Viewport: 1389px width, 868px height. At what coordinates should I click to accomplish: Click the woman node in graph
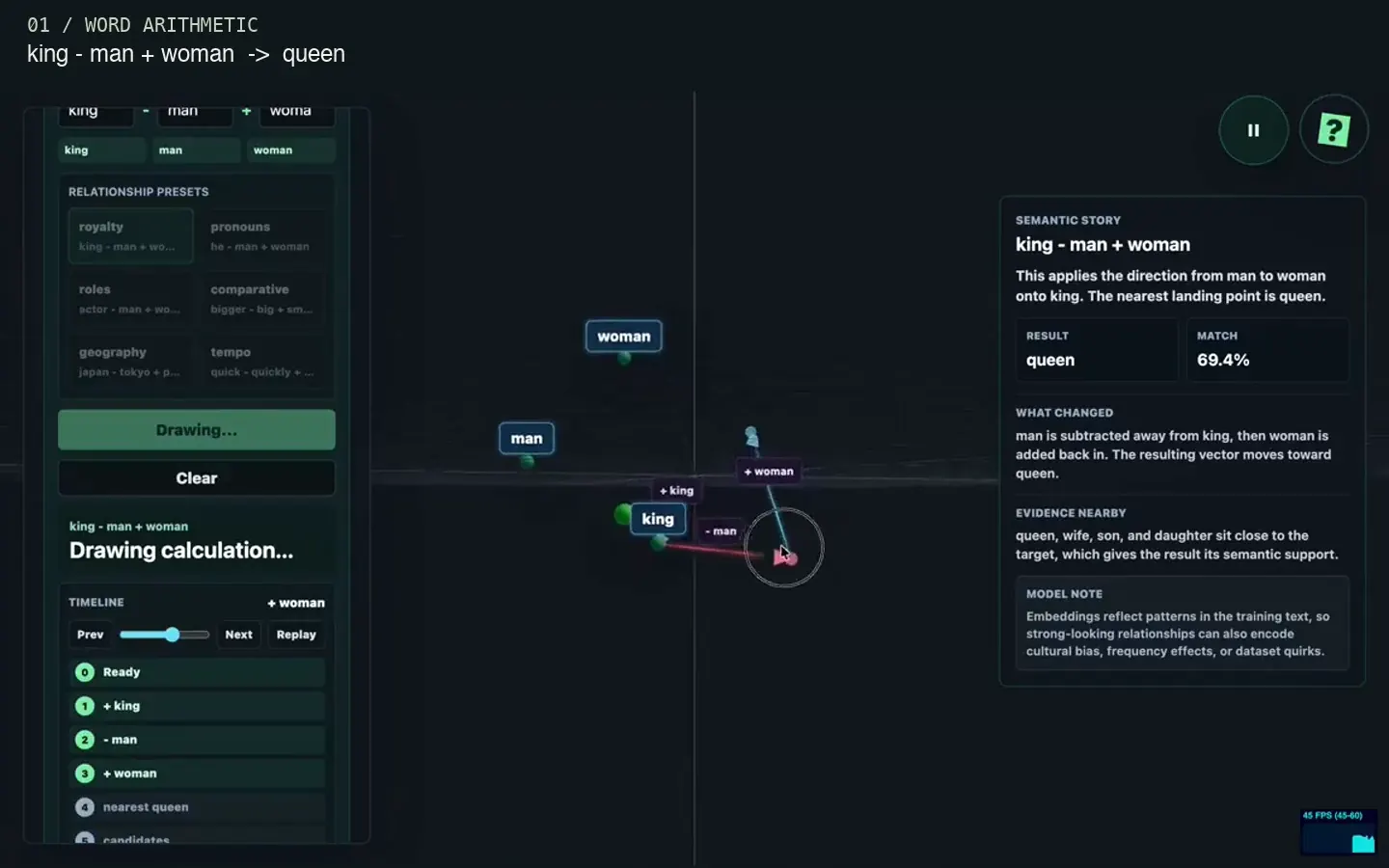point(624,337)
